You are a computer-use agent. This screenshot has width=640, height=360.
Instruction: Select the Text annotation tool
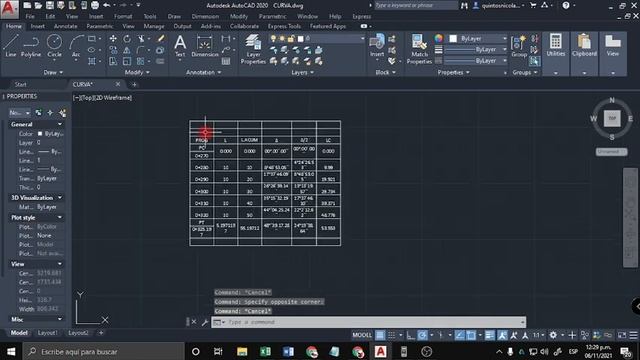click(180, 46)
